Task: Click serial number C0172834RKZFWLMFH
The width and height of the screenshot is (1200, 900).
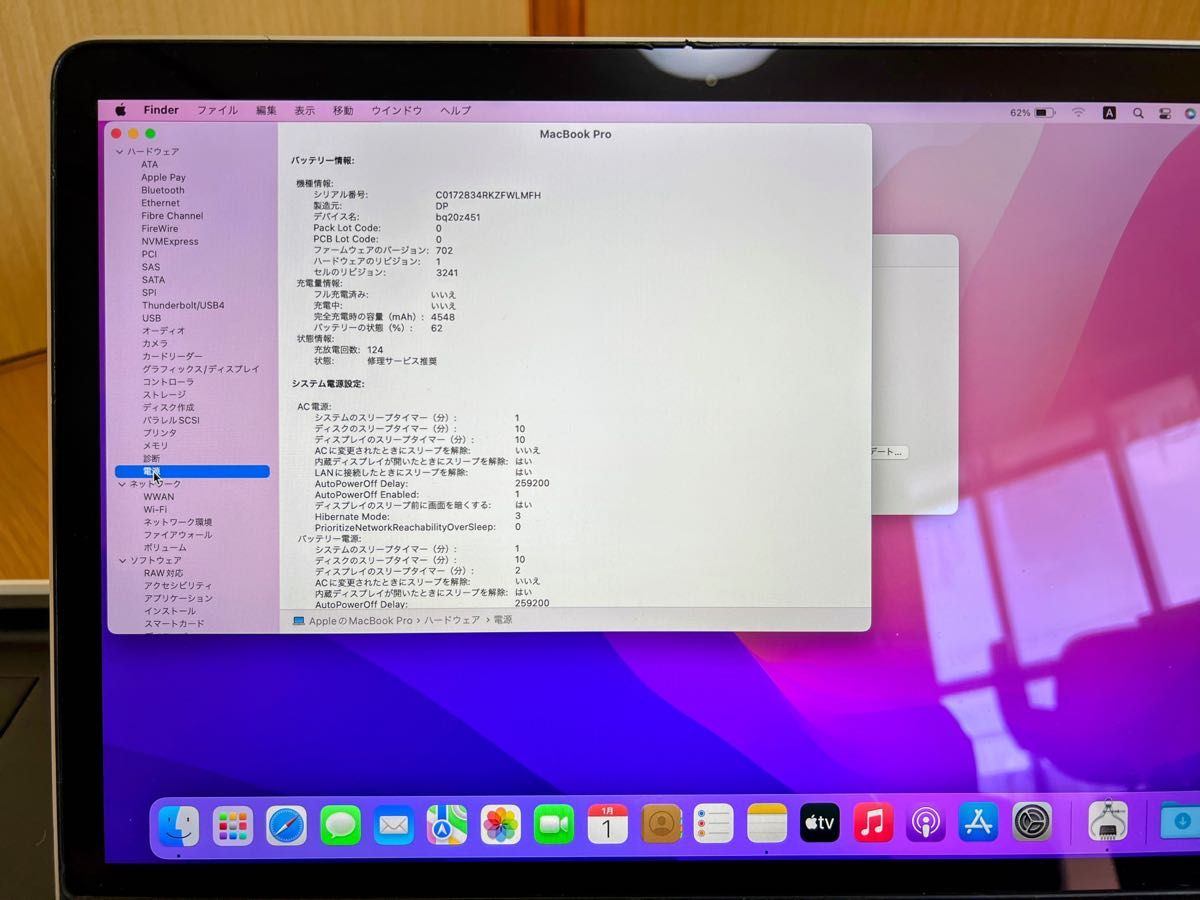Action: pyautogui.click(x=488, y=195)
